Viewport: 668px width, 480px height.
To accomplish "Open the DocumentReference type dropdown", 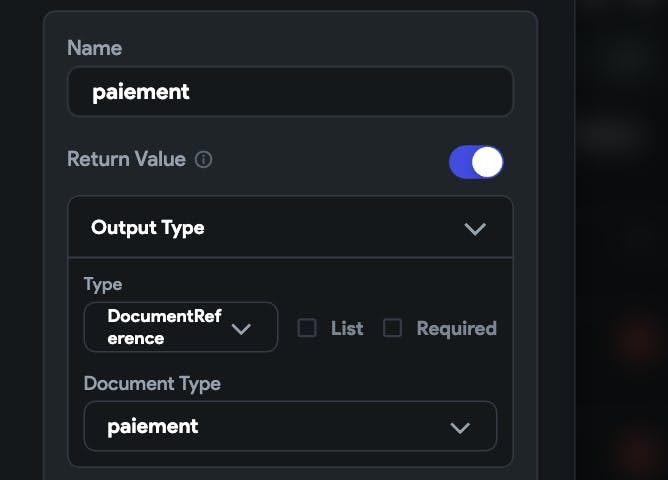I will tap(181, 327).
